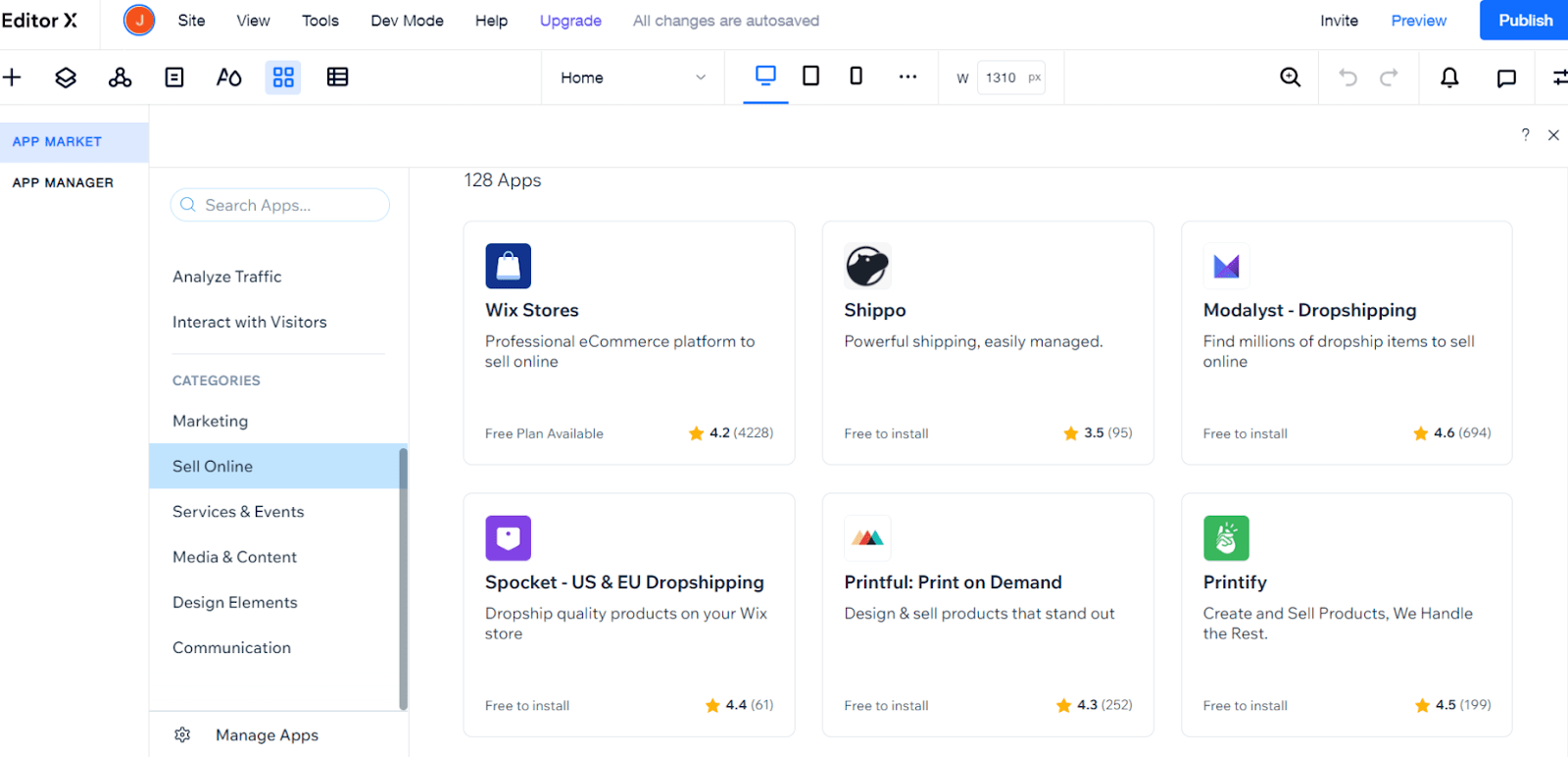This screenshot has height=757, width=1568.
Task: Open the Help menu
Action: pos(491,21)
